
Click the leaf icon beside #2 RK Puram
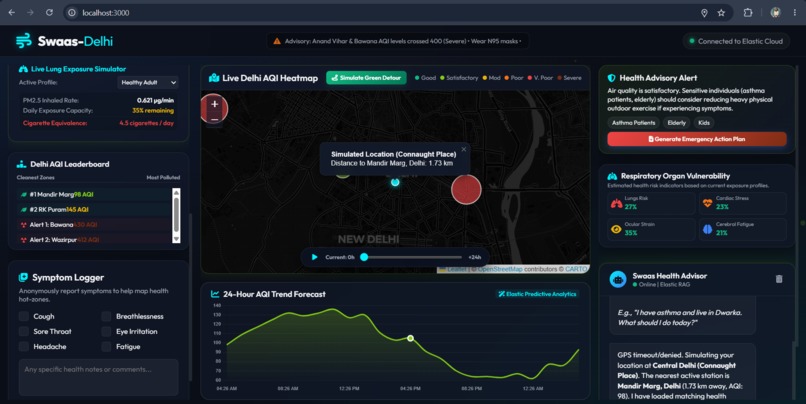[23, 210]
